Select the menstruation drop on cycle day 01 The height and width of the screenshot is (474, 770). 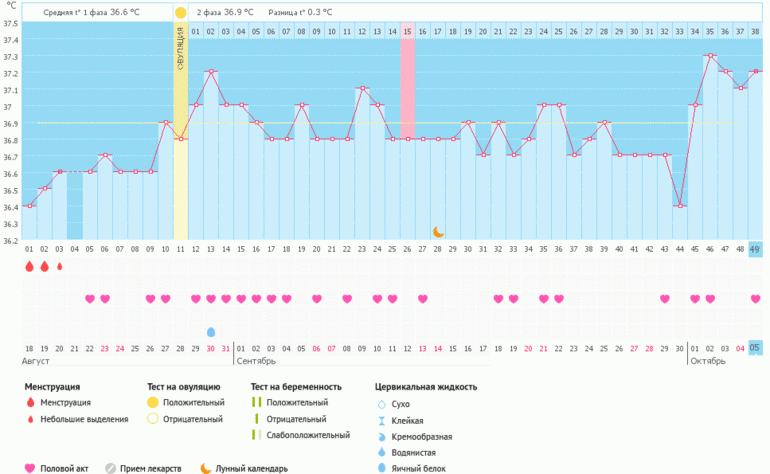pyautogui.click(x=29, y=267)
